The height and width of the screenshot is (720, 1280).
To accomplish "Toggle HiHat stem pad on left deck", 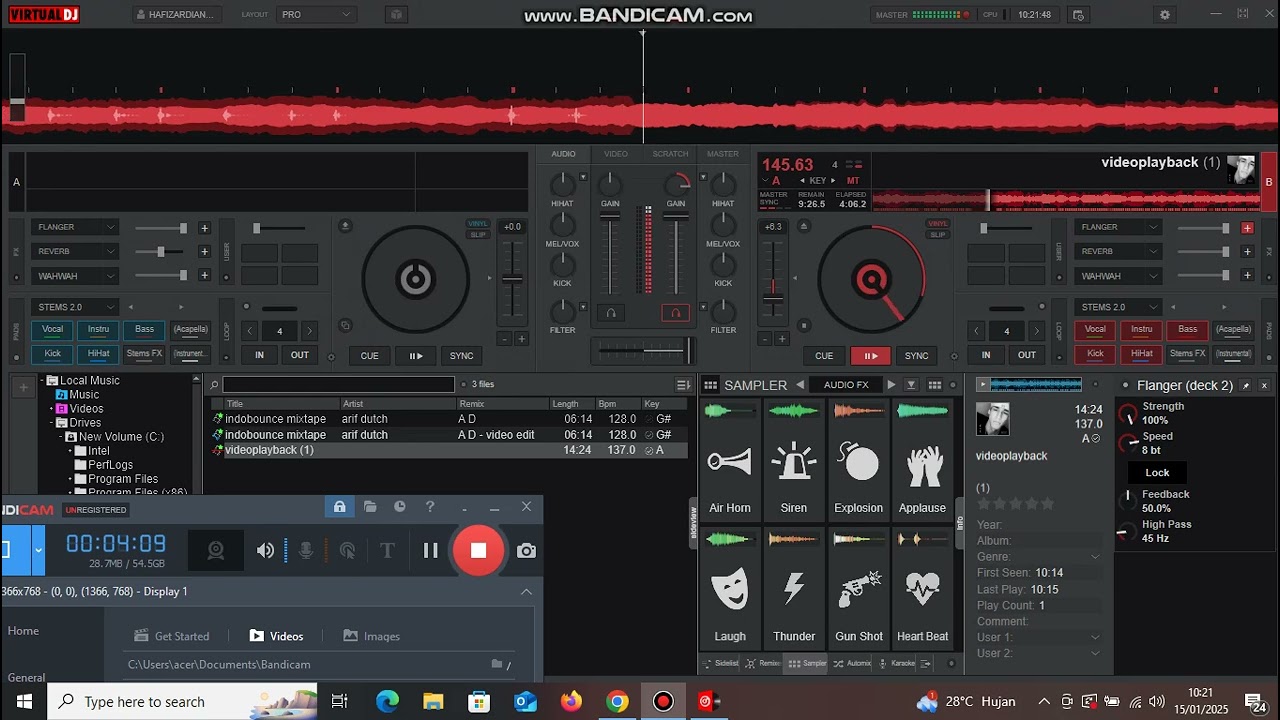I will coord(99,353).
